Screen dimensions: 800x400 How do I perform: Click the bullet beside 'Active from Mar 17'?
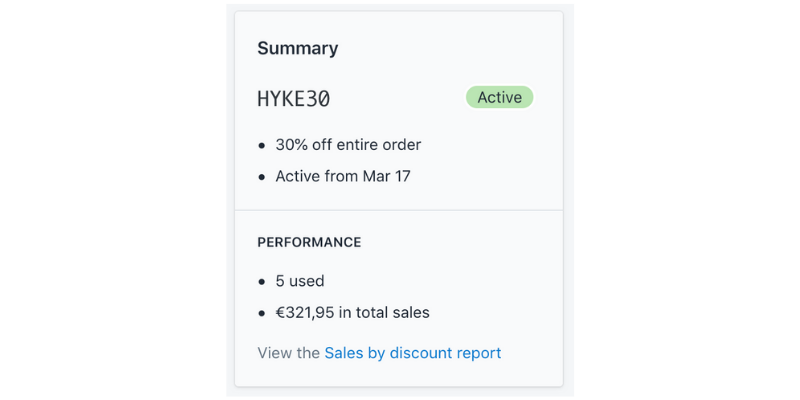[x=262, y=178]
